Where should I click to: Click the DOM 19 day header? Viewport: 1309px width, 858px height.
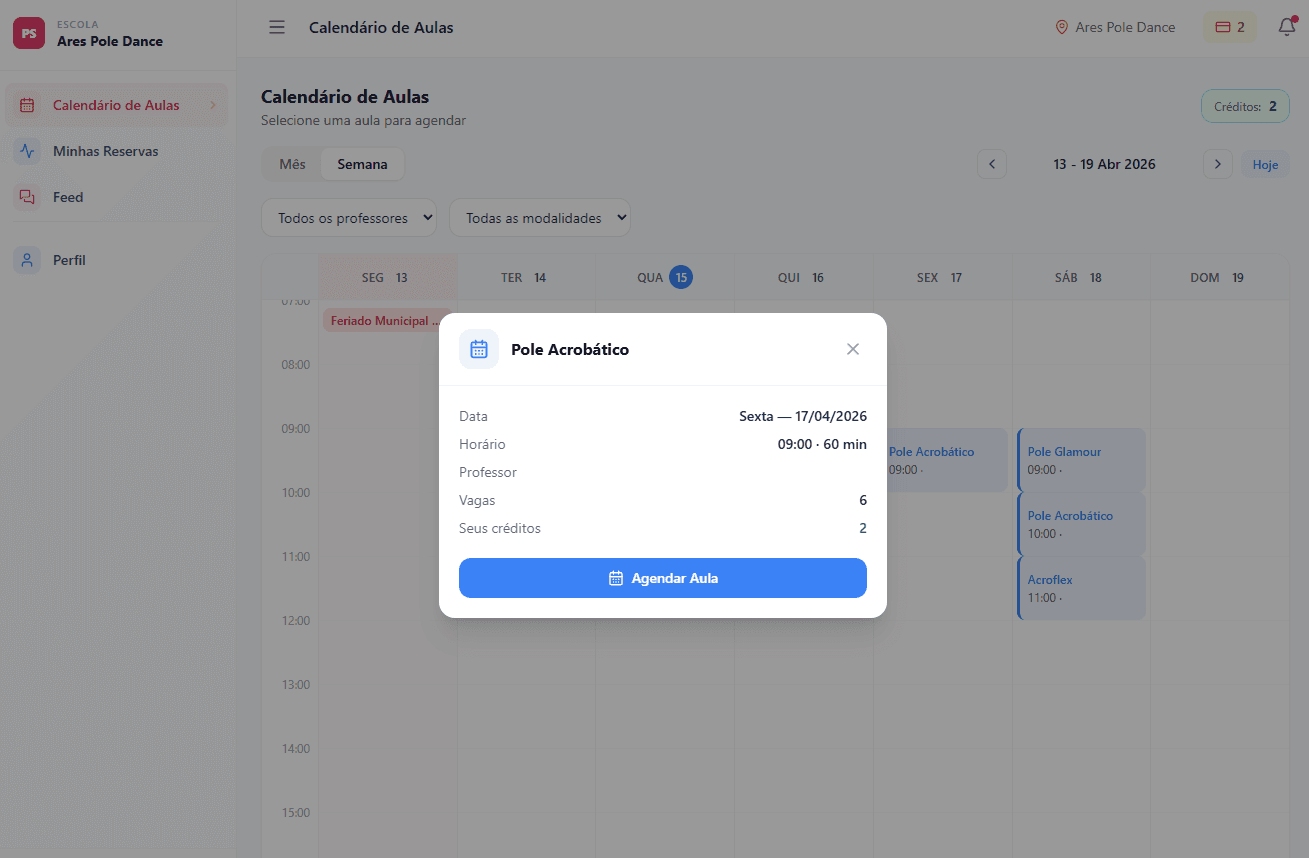(1218, 277)
